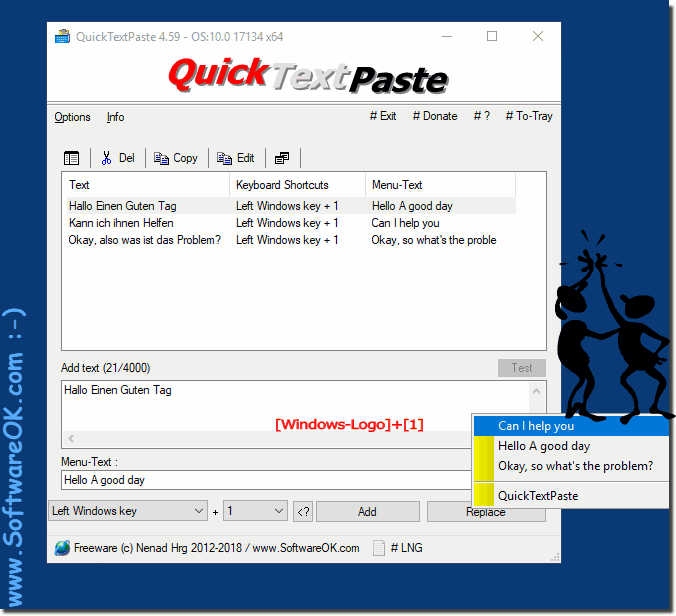Click the Copy toolbar button
The width and height of the screenshot is (676, 616).
pos(176,158)
